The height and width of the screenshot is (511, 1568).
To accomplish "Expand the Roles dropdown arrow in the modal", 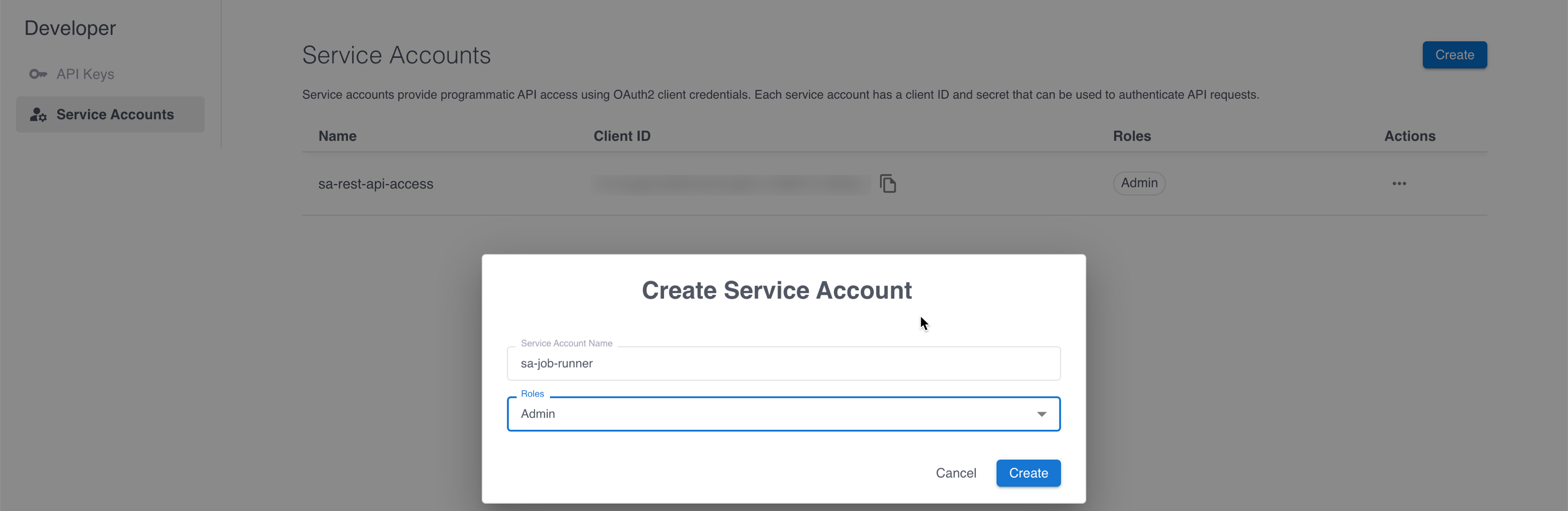I will [1042, 414].
